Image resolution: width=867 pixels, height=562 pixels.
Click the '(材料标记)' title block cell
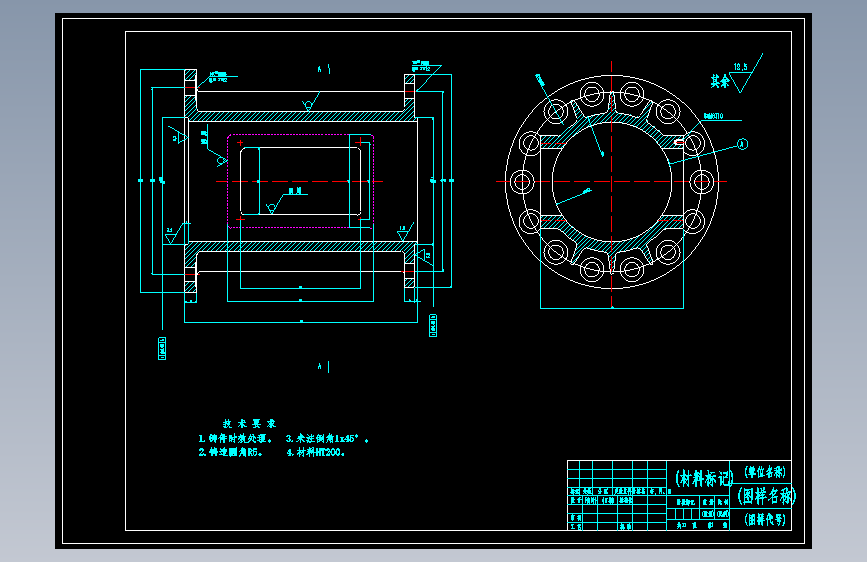coord(698,478)
